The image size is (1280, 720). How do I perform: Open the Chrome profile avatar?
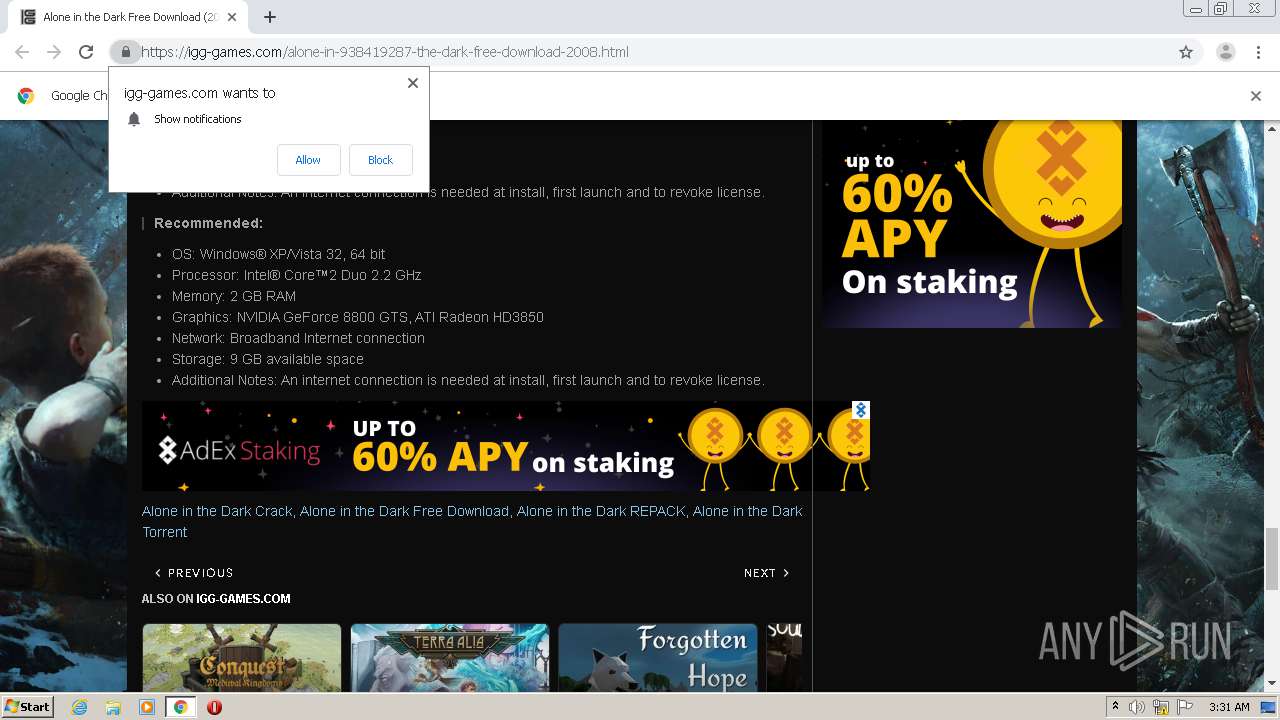(1225, 52)
